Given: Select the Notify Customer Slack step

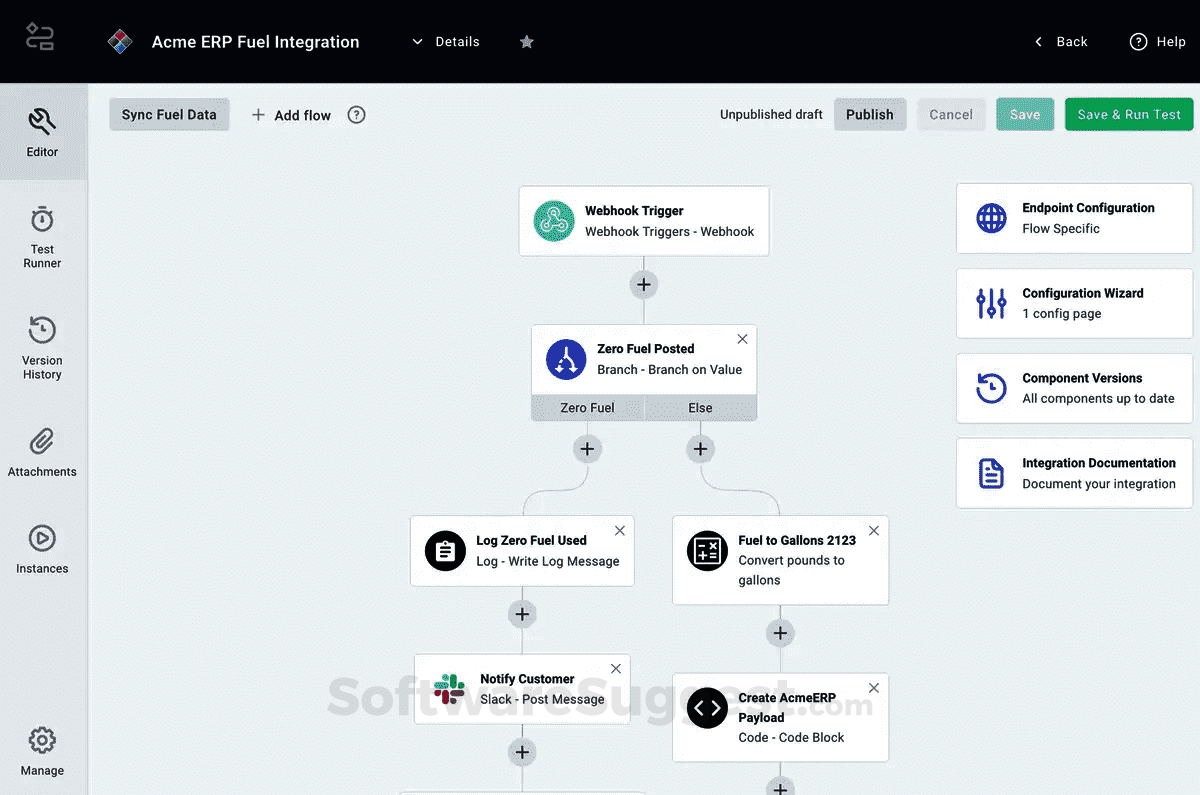Looking at the screenshot, I should [522, 687].
